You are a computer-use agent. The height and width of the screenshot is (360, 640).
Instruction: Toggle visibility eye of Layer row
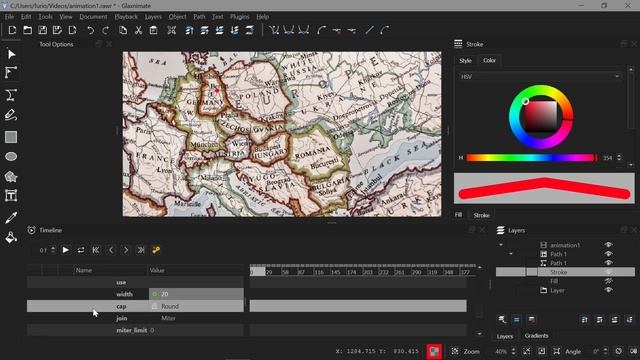point(608,290)
